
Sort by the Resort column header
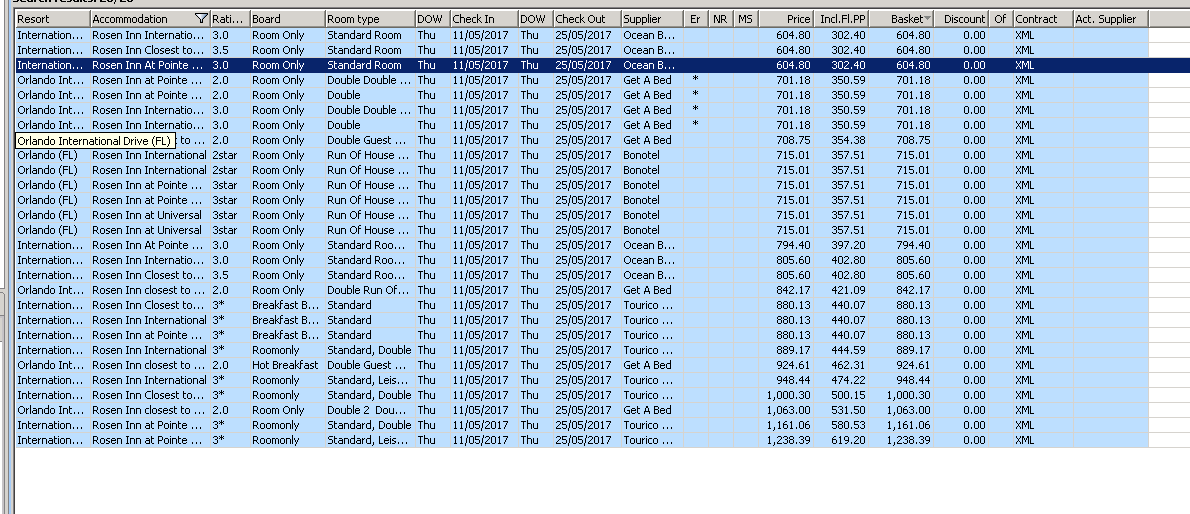[x=52, y=19]
